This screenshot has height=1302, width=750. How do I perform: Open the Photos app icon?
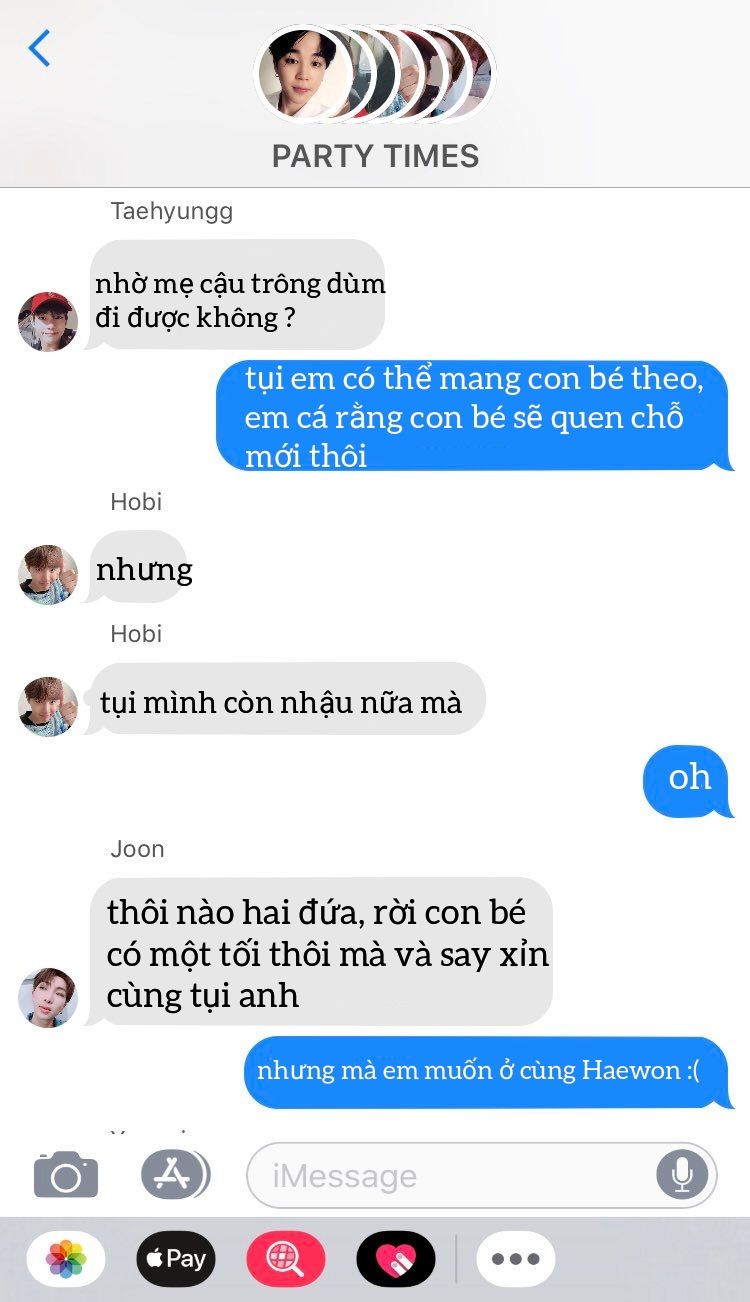[67, 1258]
